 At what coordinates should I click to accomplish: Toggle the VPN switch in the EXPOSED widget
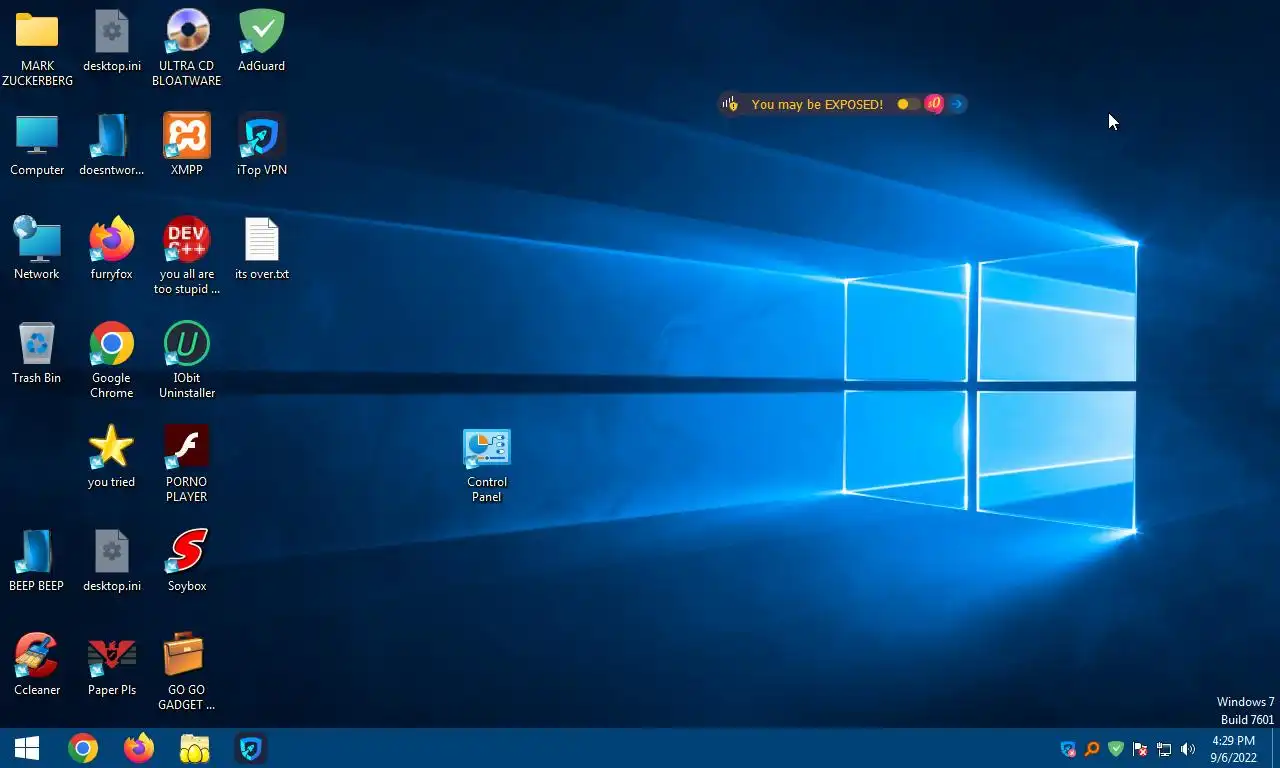[x=907, y=104]
